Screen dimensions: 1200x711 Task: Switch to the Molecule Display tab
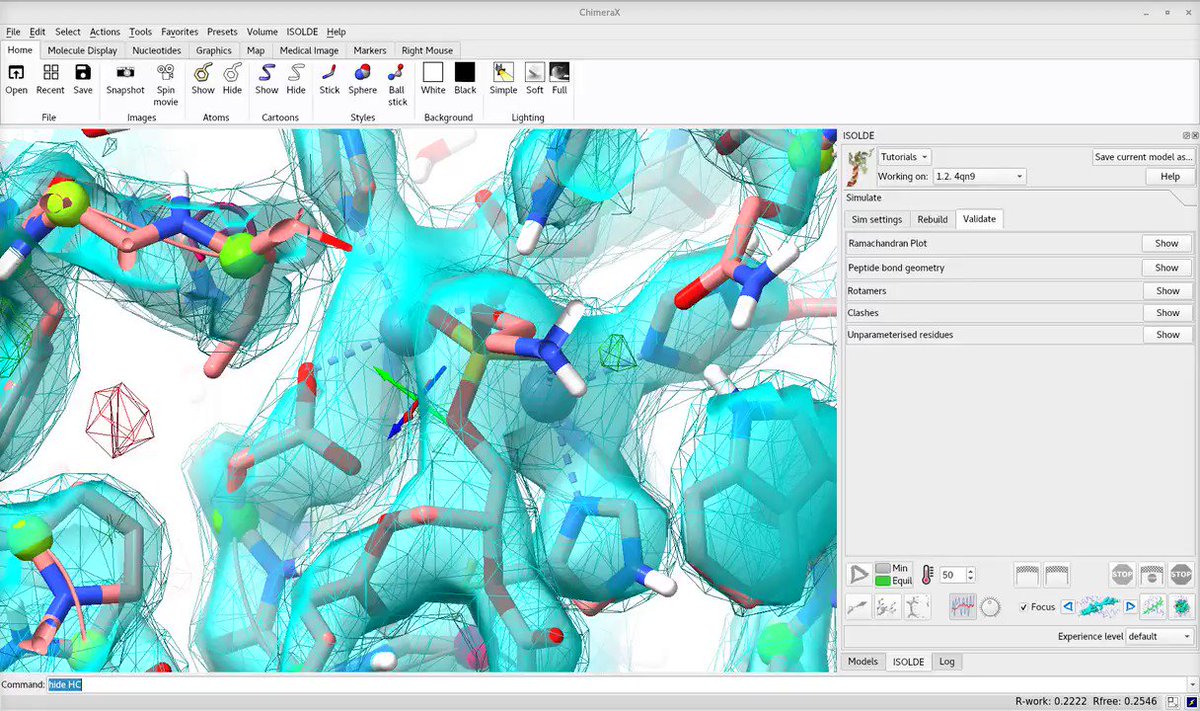point(82,50)
